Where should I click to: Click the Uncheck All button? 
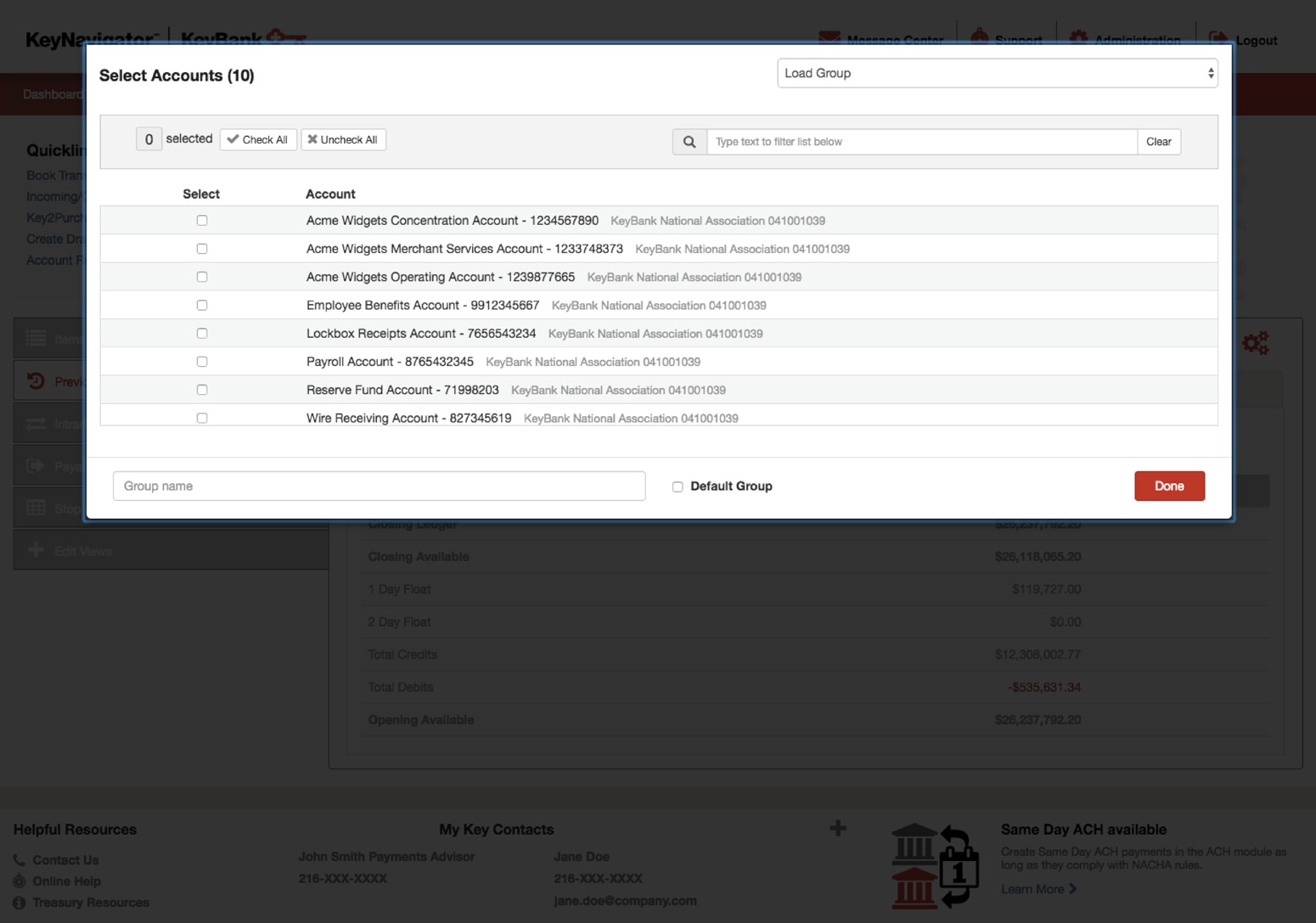(x=343, y=139)
